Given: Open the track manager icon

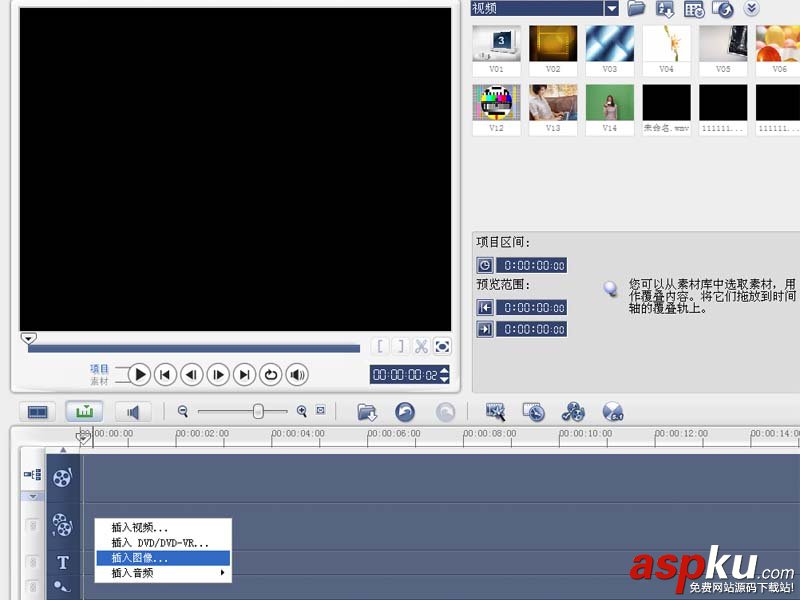Looking at the screenshot, I should coord(573,412).
